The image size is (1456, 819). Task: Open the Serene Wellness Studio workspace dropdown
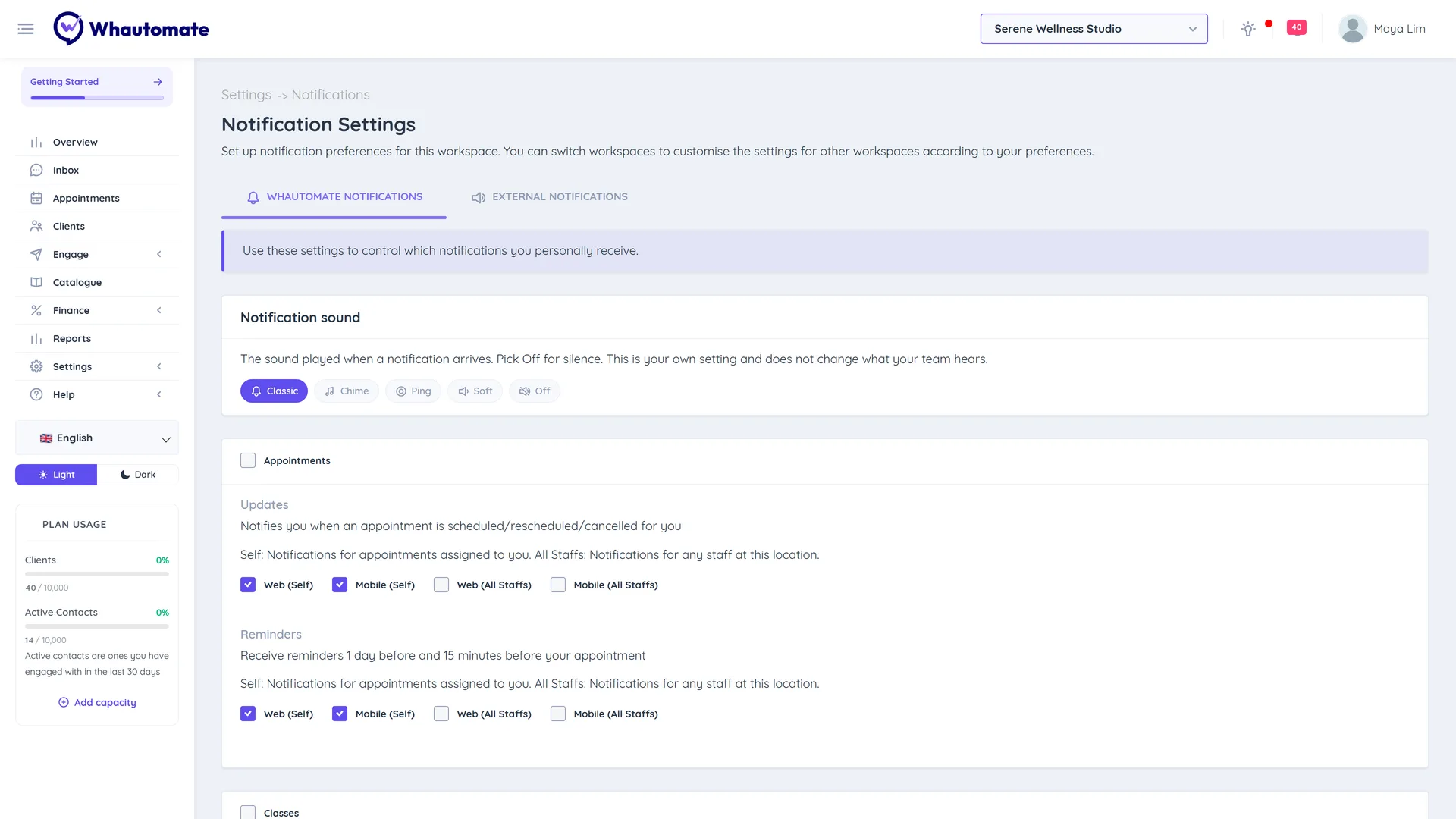[x=1094, y=29]
